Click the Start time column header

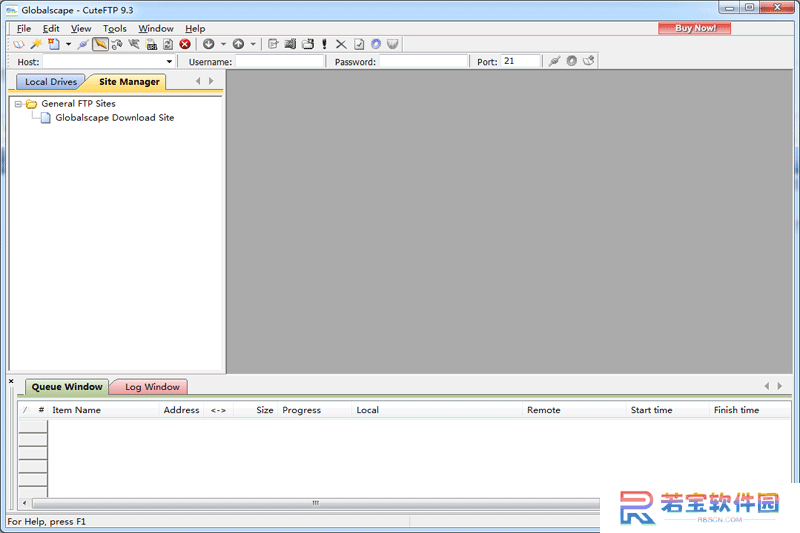coord(668,410)
